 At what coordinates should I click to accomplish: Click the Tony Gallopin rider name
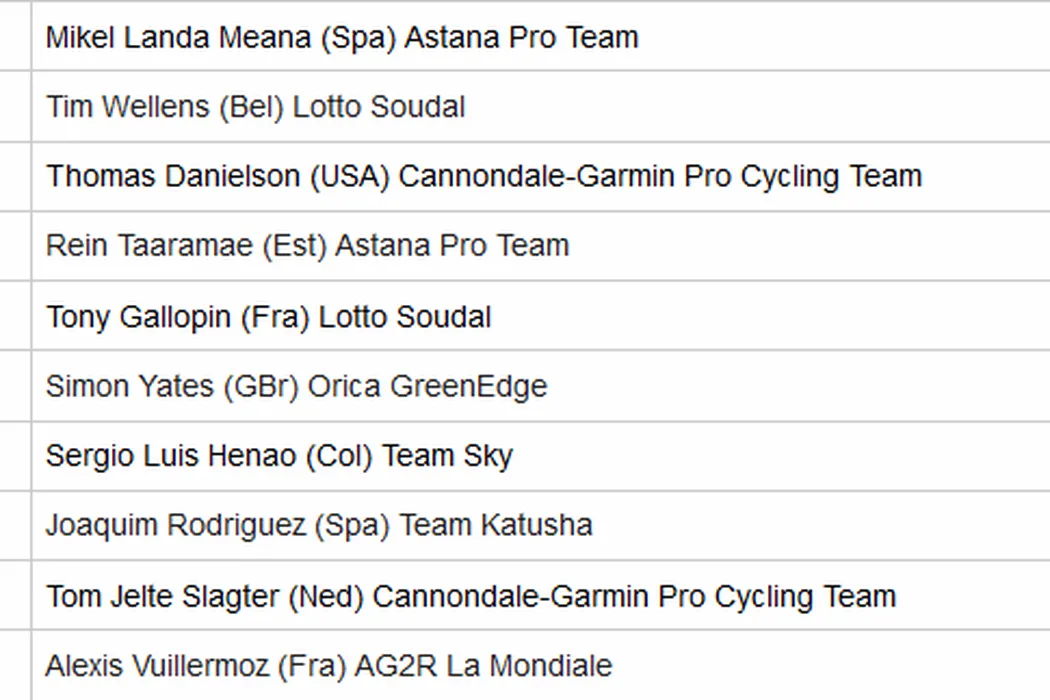(137, 317)
